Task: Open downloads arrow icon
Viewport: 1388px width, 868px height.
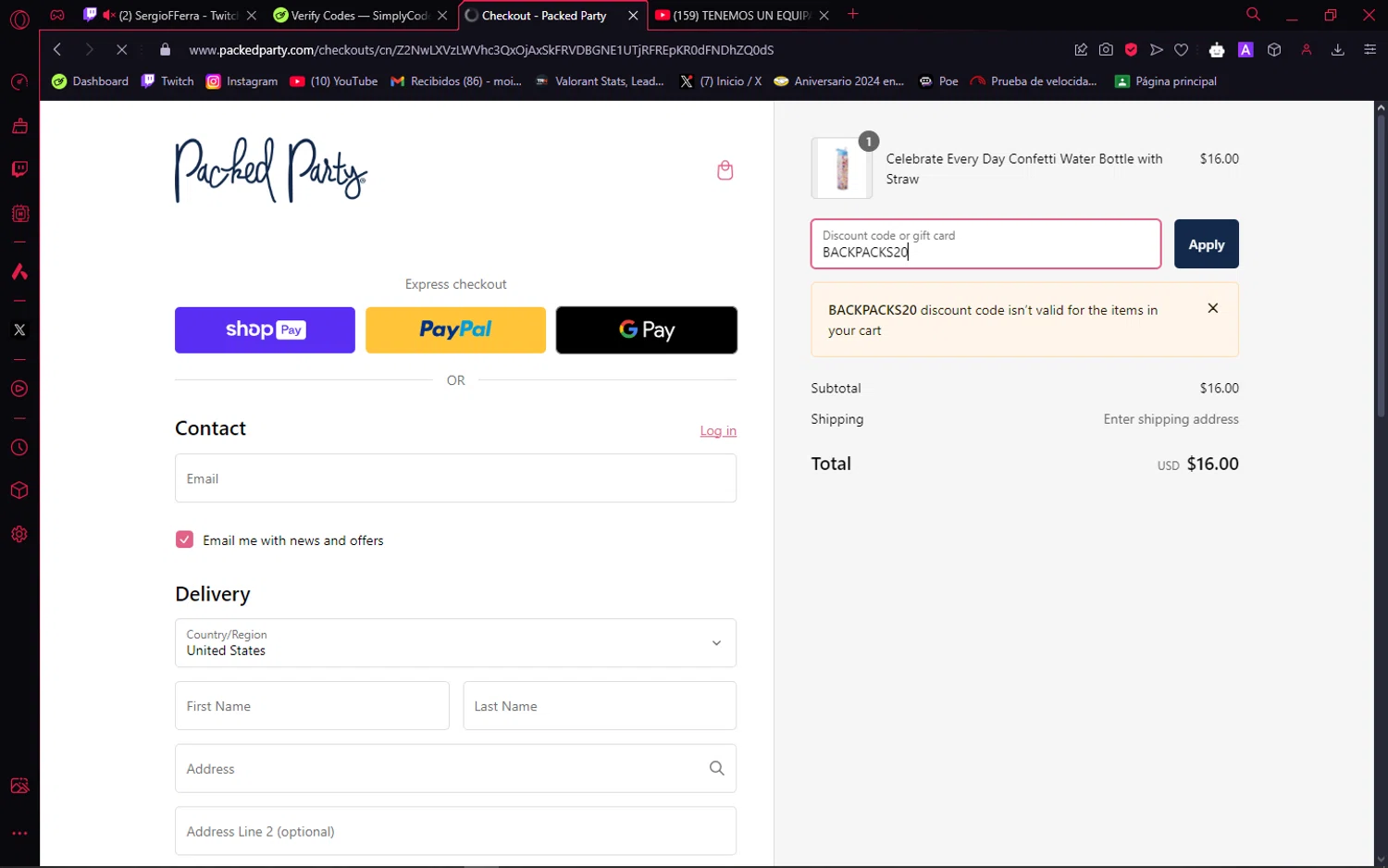Action: (1338, 50)
